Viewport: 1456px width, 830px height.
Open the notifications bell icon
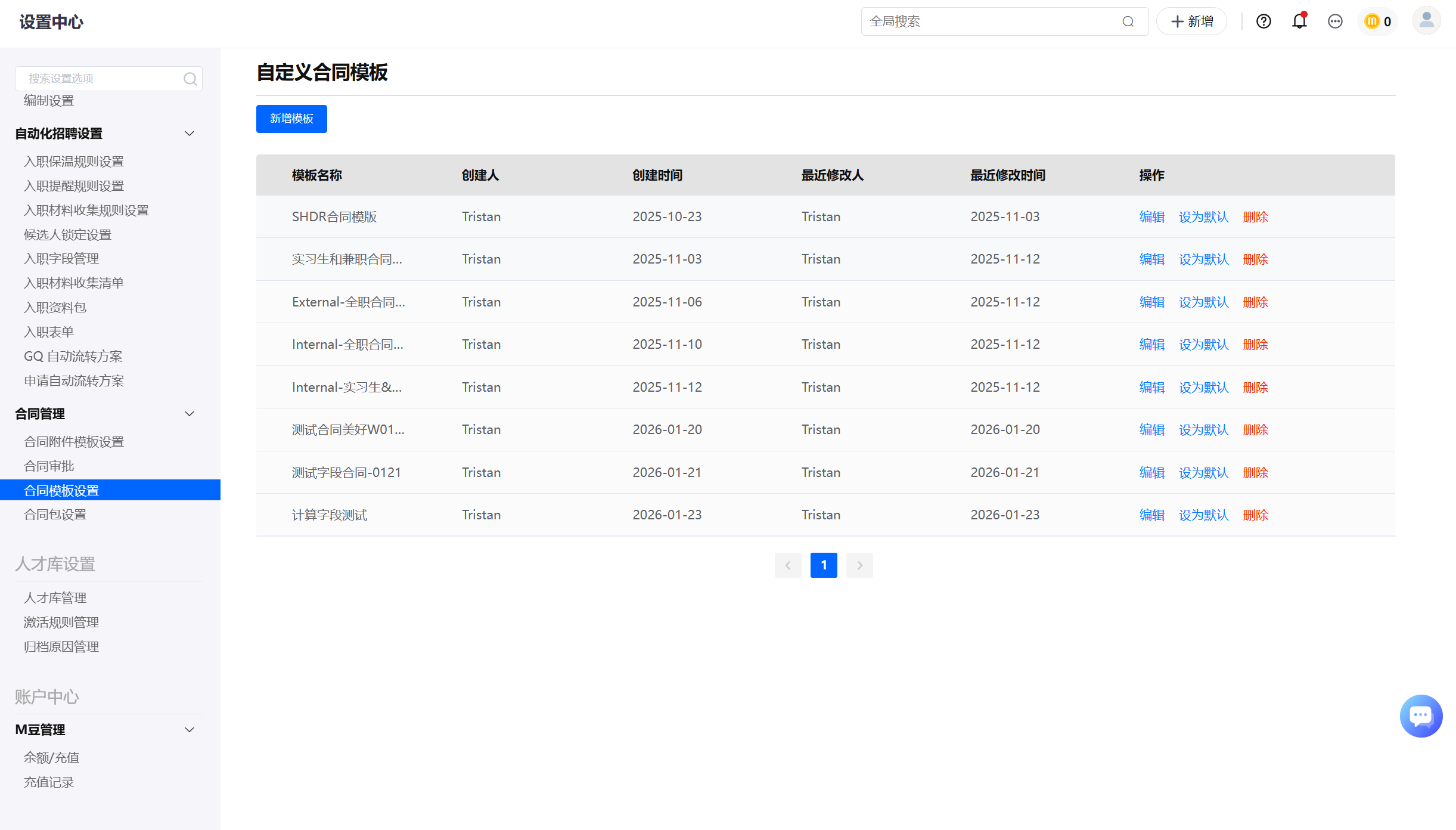[x=1299, y=21]
